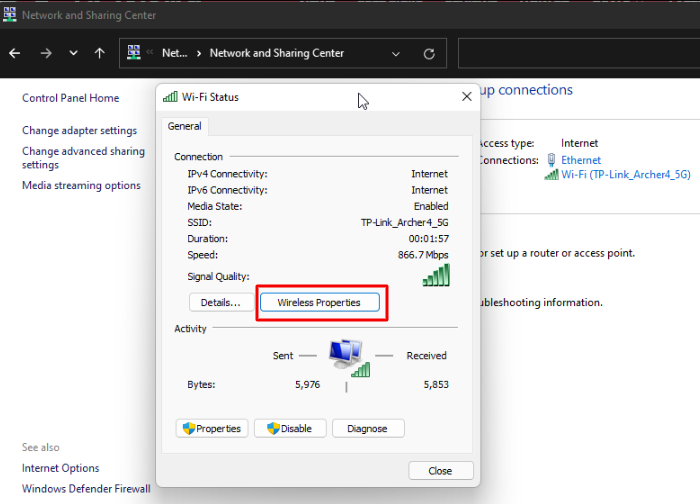
Task: Click the Signal Quality bars icon
Action: point(436,275)
